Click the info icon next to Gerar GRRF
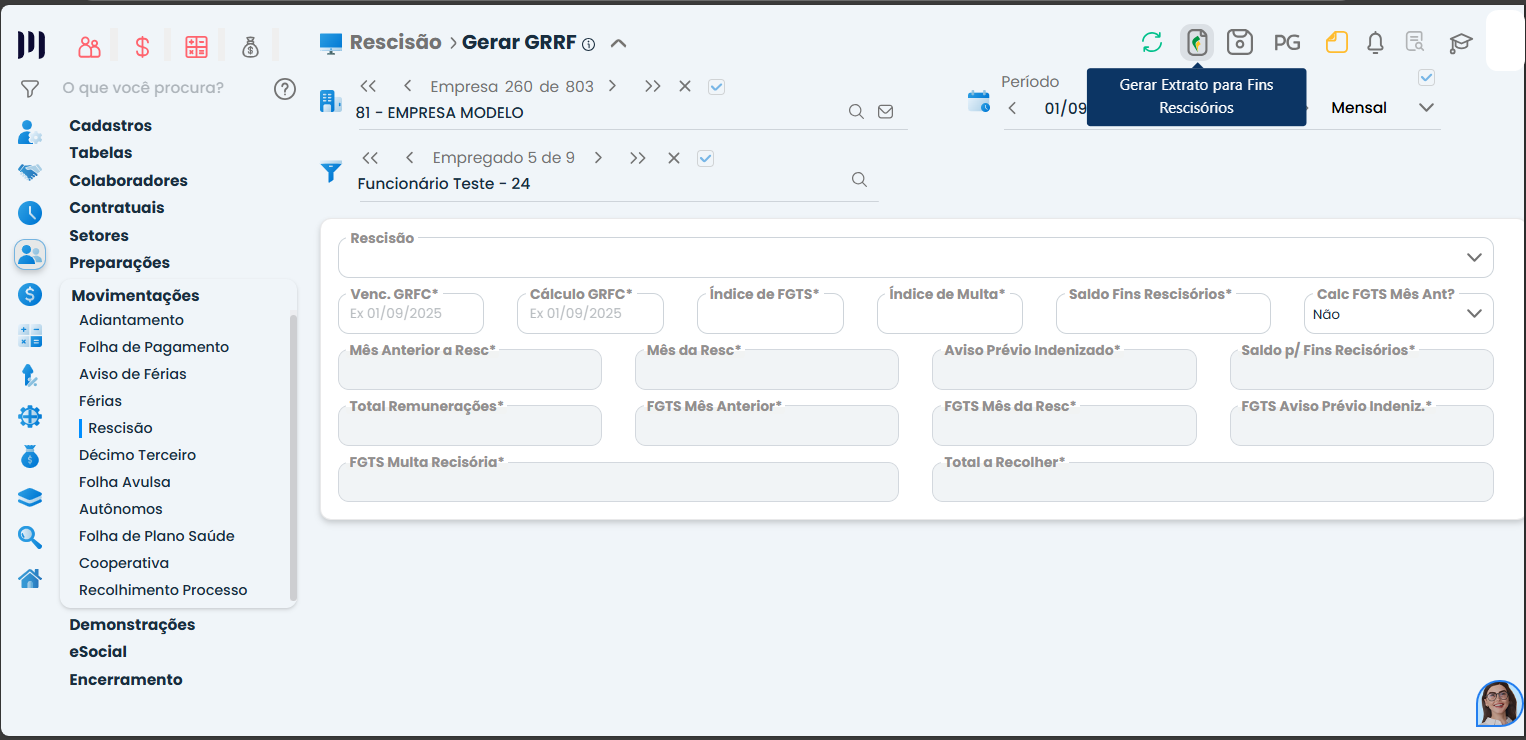The image size is (1526, 740). coord(588,44)
